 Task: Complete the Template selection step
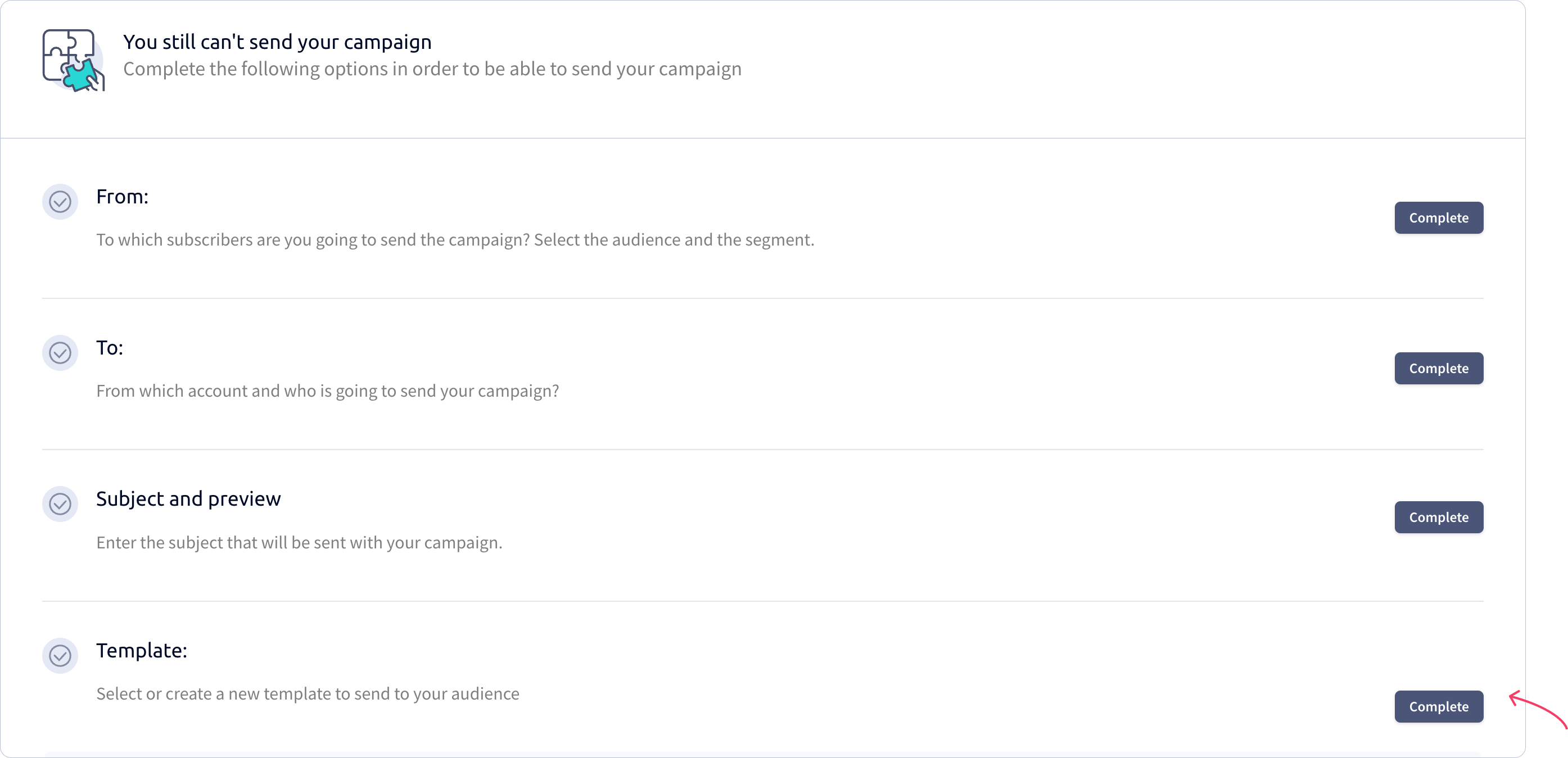pyautogui.click(x=1438, y=706)
